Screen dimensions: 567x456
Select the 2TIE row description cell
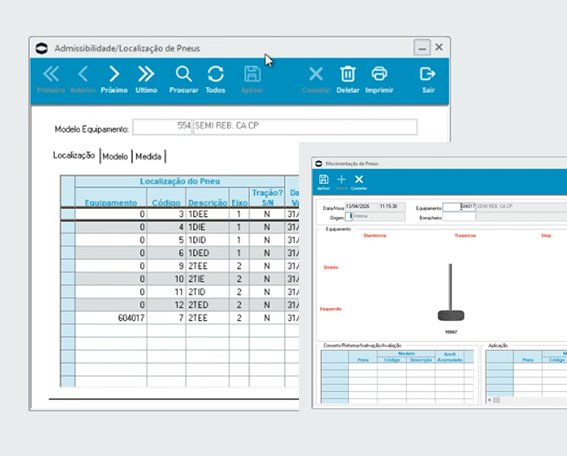pyautogui.click(x=208, y=279)
